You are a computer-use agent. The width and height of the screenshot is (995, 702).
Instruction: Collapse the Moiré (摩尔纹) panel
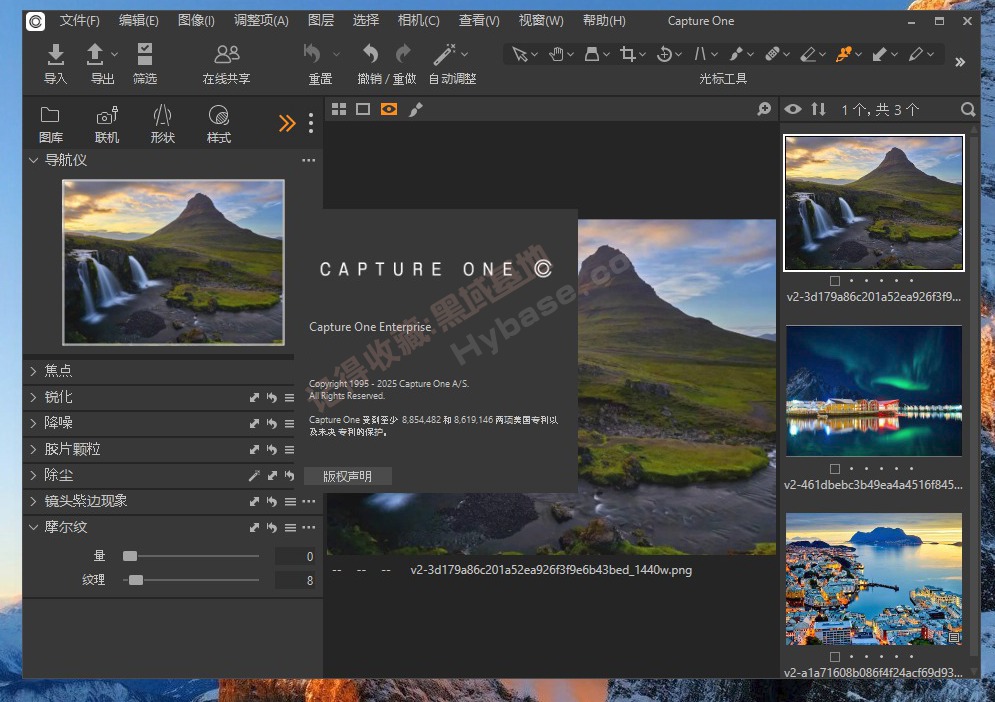click(33, 527)
